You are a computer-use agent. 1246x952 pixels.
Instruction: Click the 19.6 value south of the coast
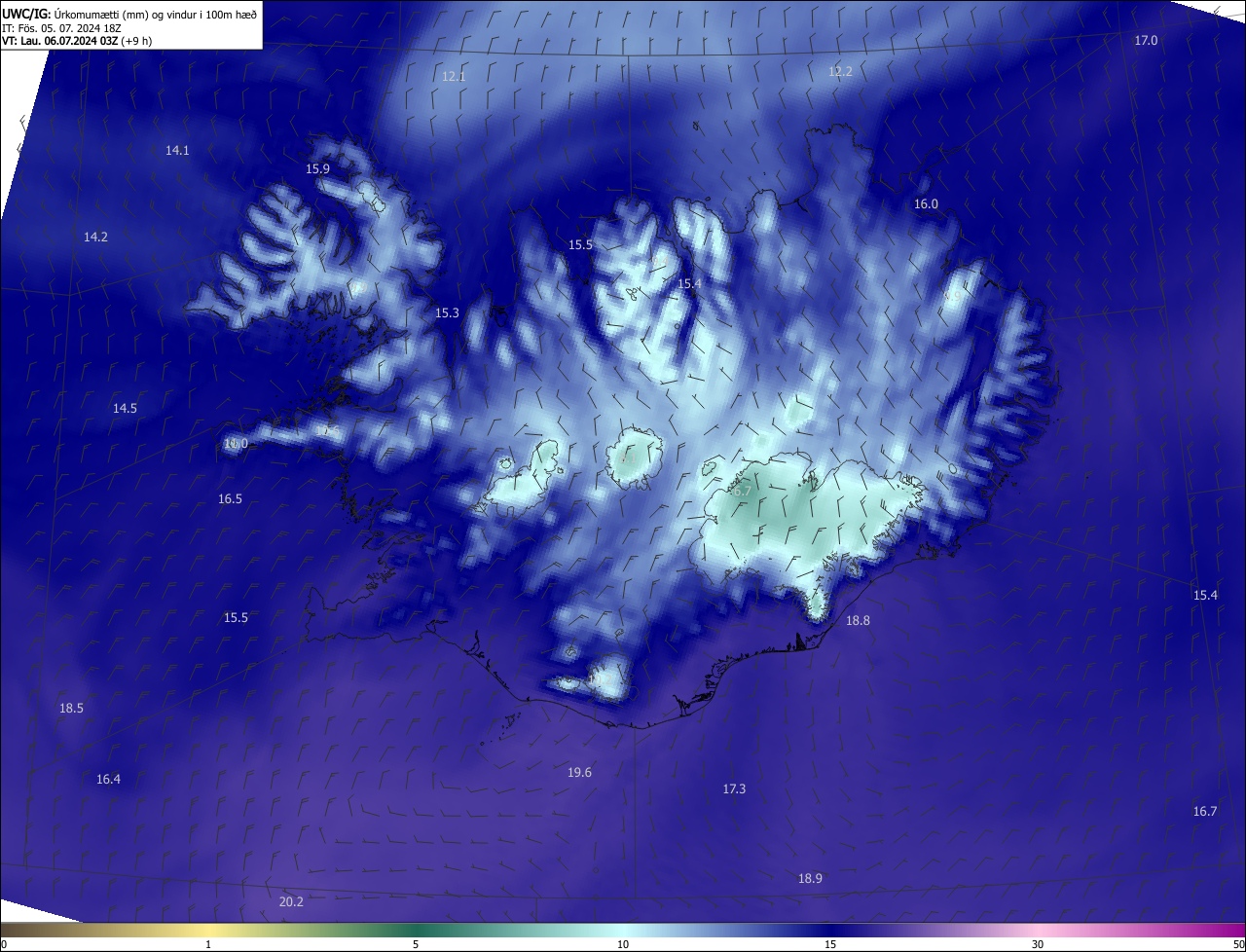tap(579, 772)
